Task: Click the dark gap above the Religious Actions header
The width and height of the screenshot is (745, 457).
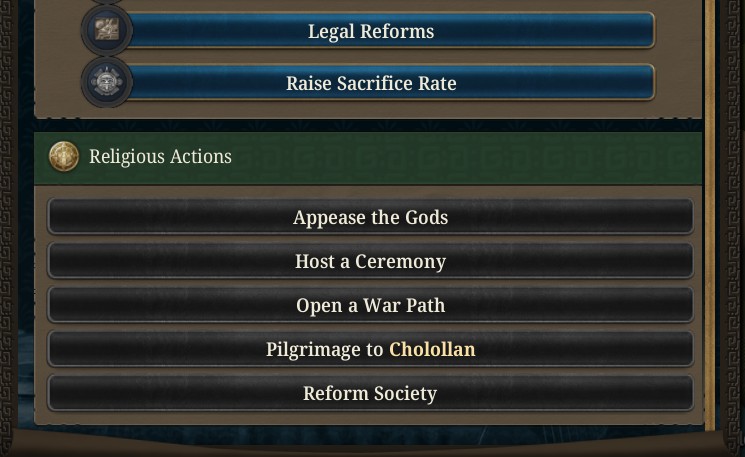Action: [368, 125]
